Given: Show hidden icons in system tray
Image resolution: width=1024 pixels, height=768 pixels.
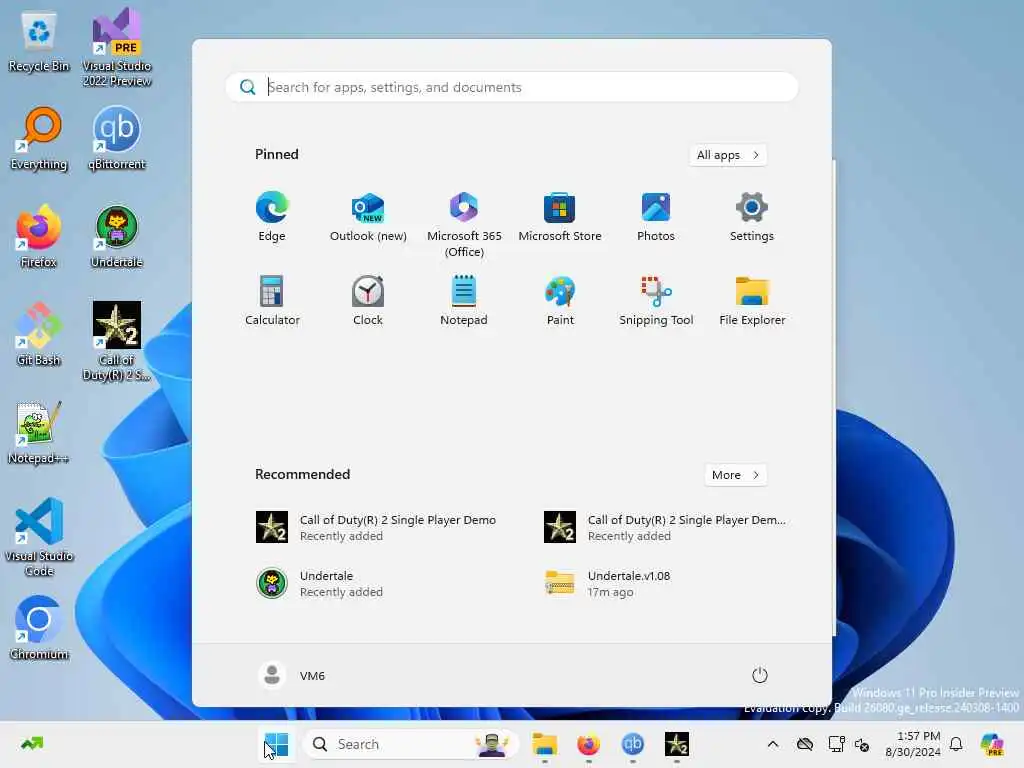Looking at the screenshot, I should click(773, 744).
